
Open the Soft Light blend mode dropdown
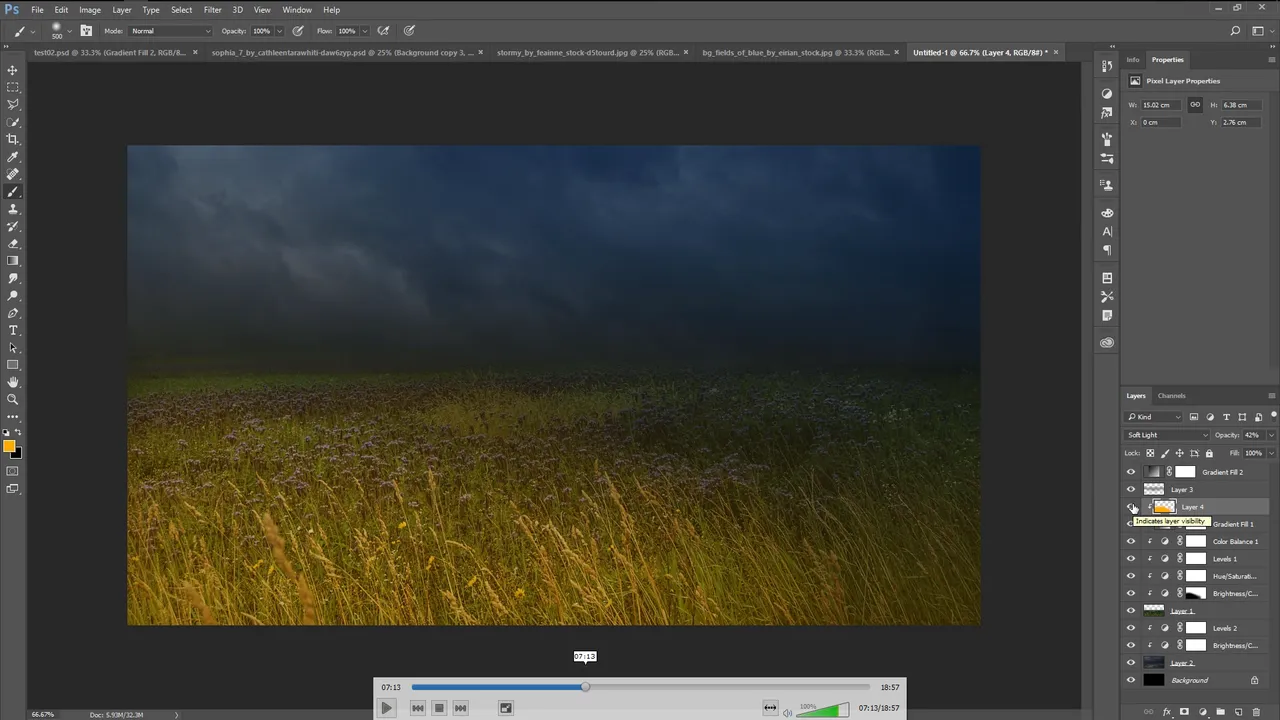point(1167,435)
